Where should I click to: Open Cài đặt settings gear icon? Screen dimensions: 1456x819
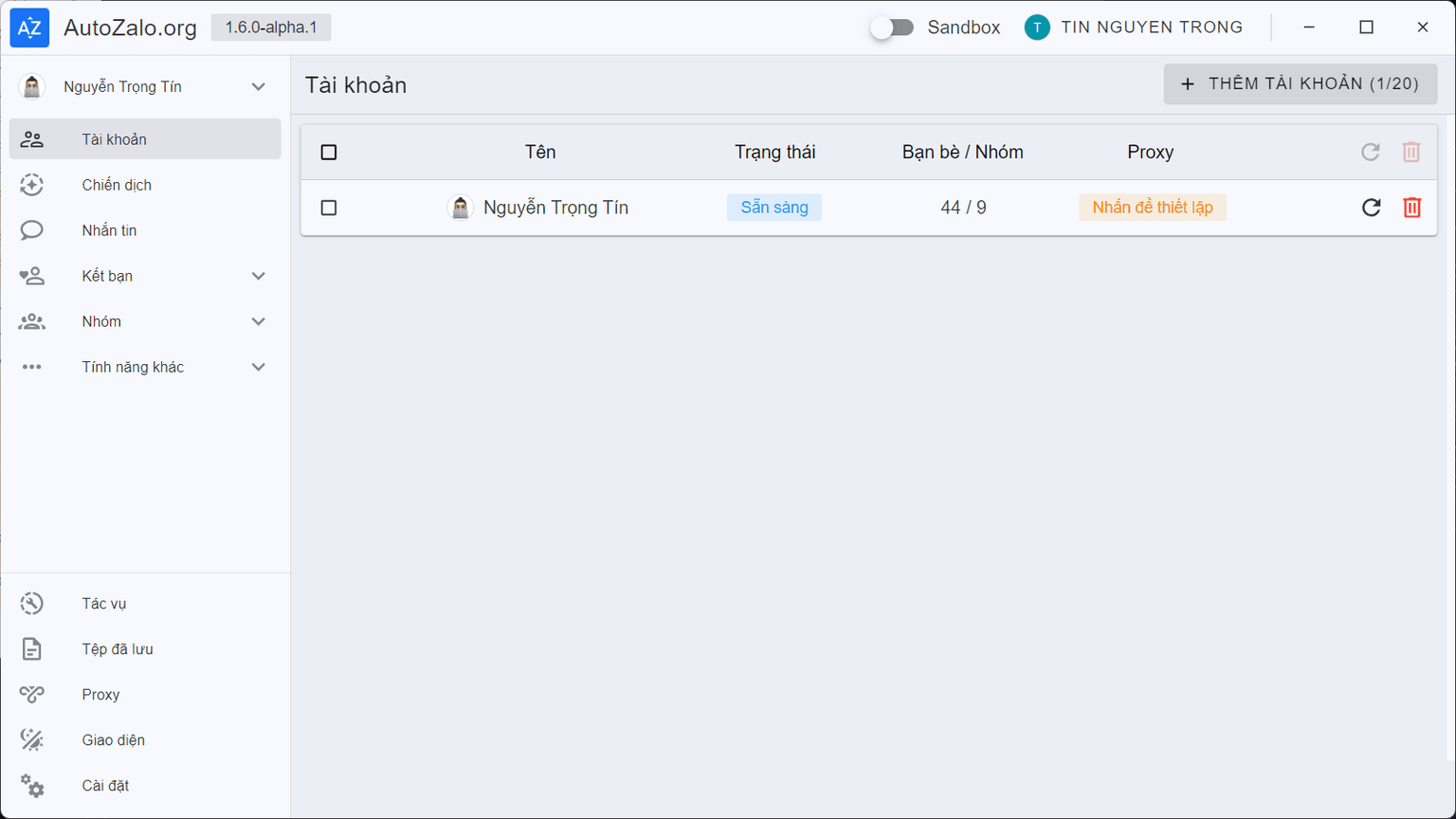[32, 786]
